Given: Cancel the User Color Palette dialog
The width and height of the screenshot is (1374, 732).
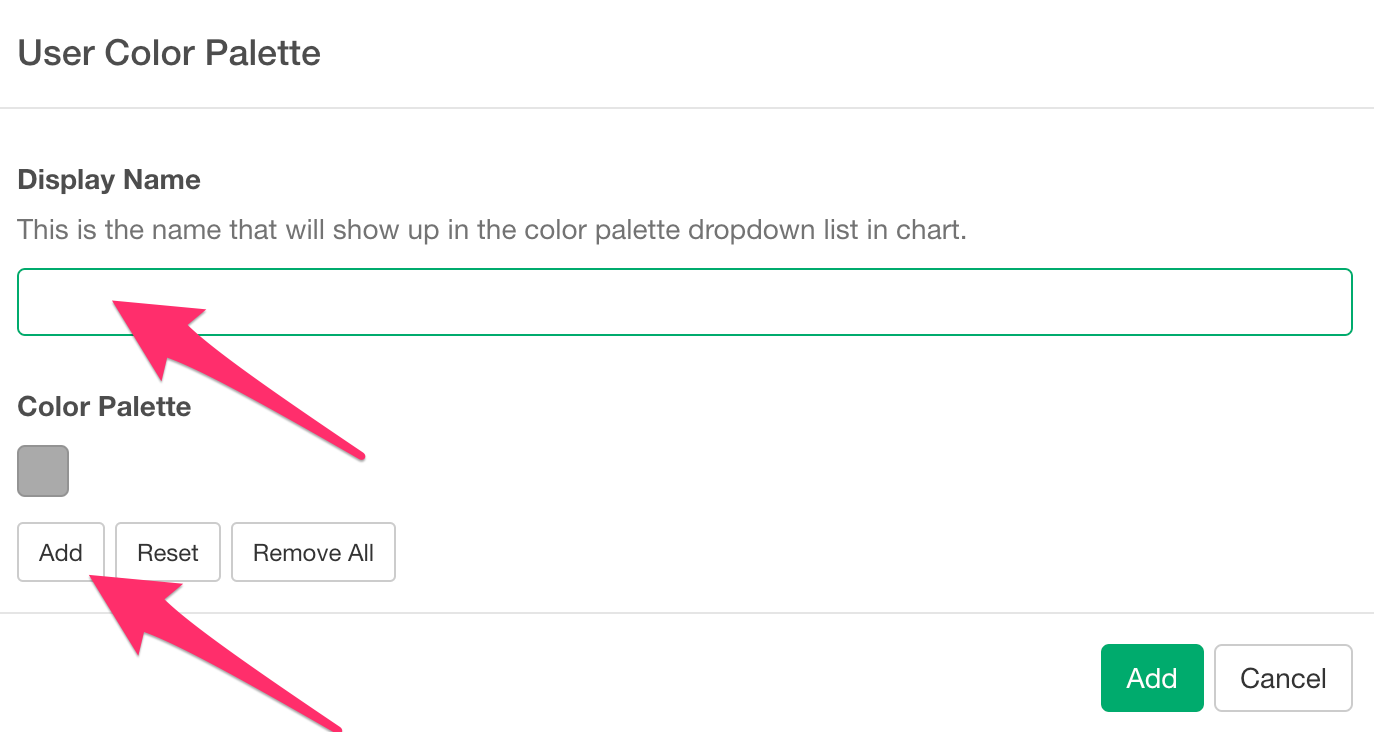Looking at the screenshot, I should (x=1283, y=678).
